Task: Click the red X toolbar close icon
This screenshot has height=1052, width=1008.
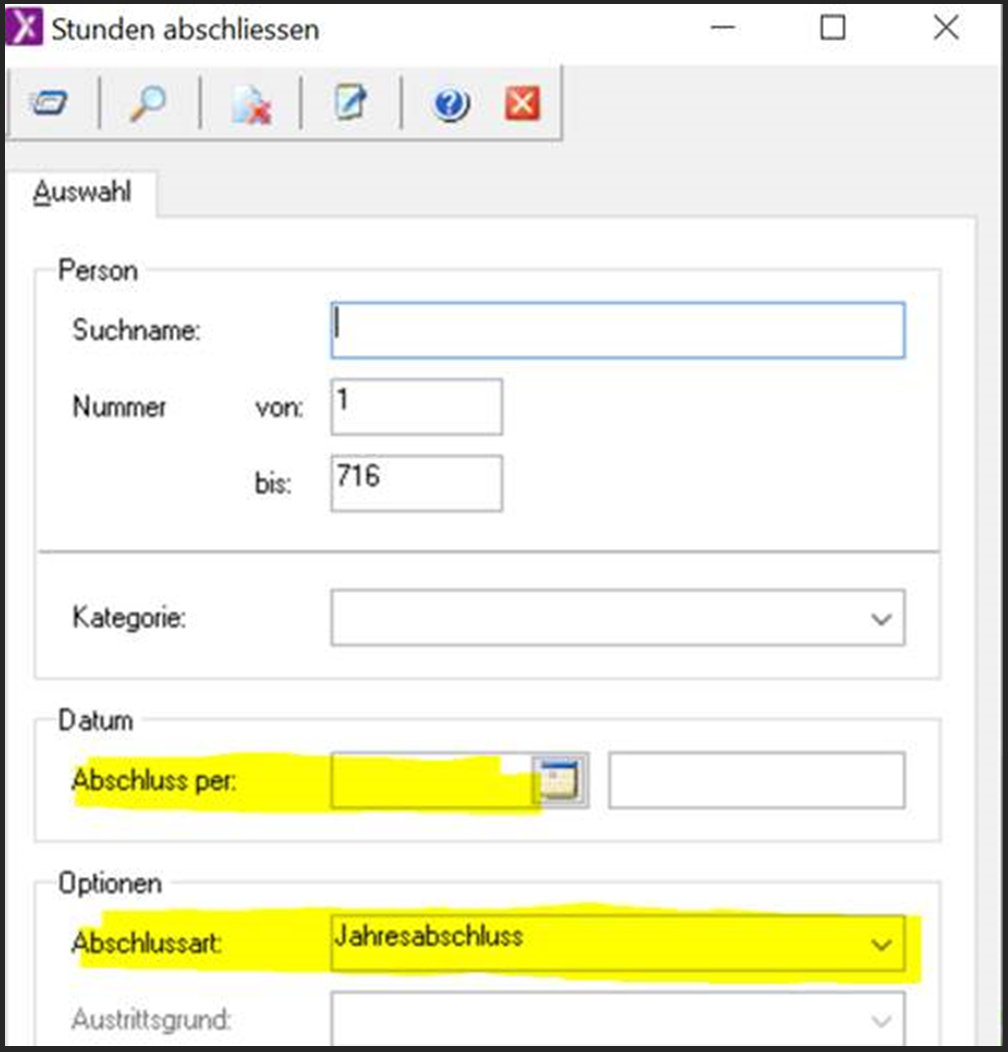Action: (x=522, y=103)
